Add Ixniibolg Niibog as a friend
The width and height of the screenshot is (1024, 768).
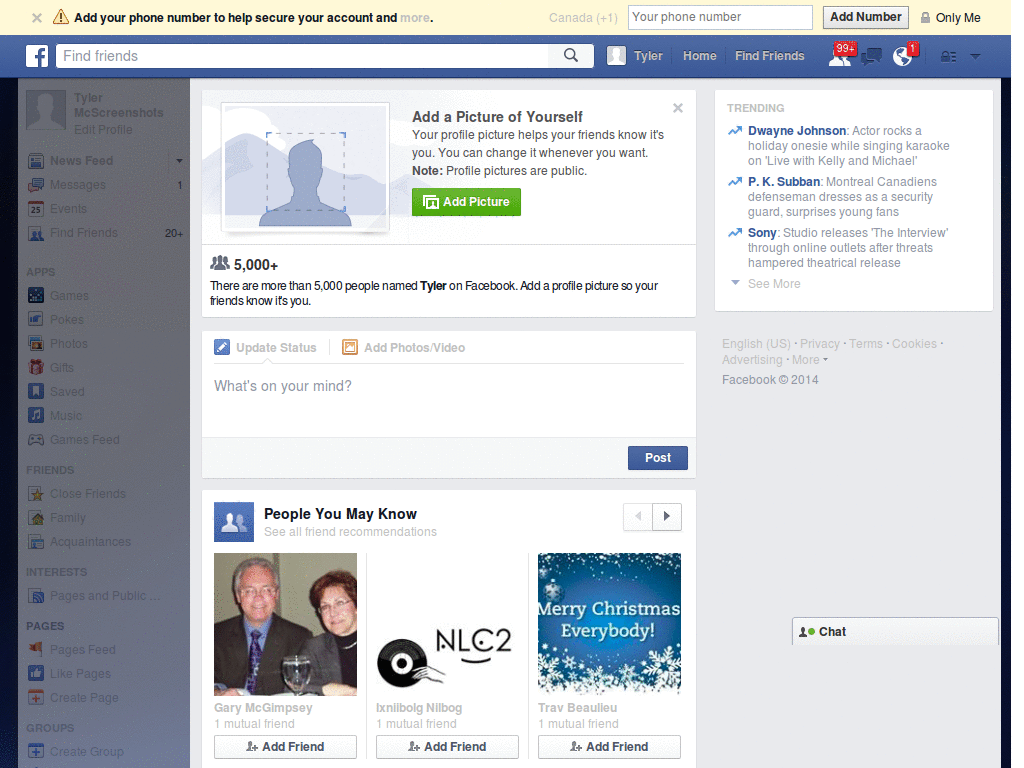click(447, 746)
